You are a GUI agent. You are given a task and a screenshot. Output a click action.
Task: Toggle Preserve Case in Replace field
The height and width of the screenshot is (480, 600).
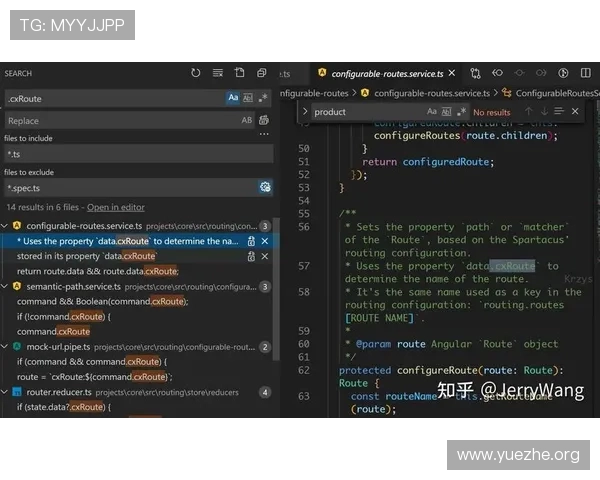247,120
